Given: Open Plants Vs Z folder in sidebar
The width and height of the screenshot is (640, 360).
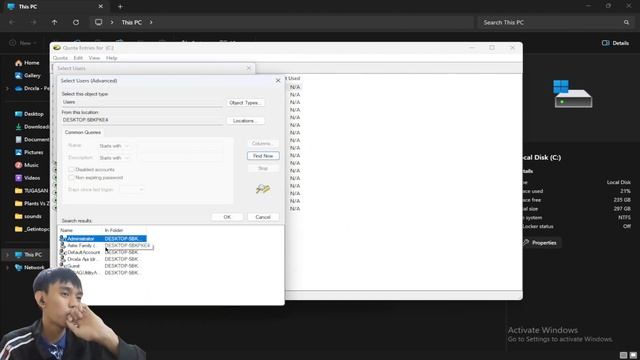Looking at the screenshot, I should (31, 203).
